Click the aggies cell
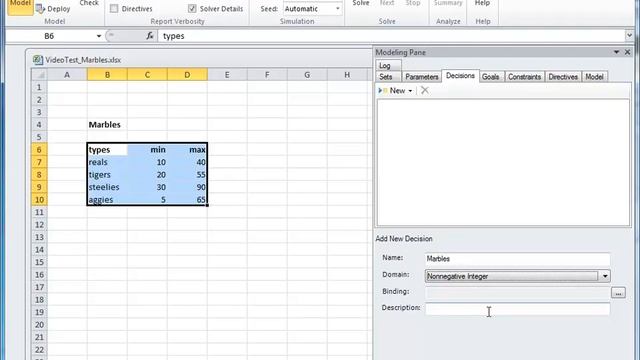 [107, 200]
